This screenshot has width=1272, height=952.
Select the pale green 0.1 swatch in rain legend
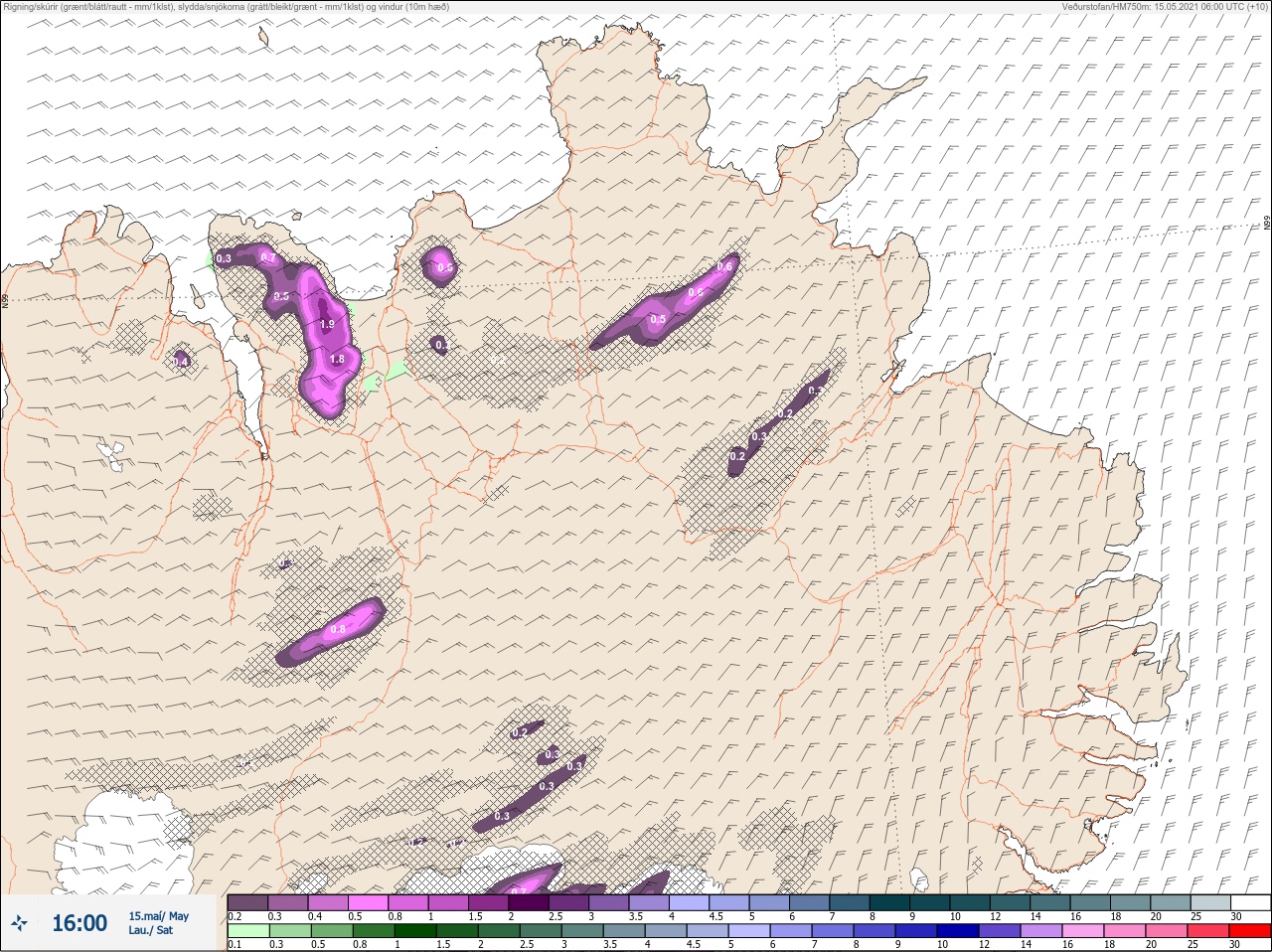tap(248, 931)
